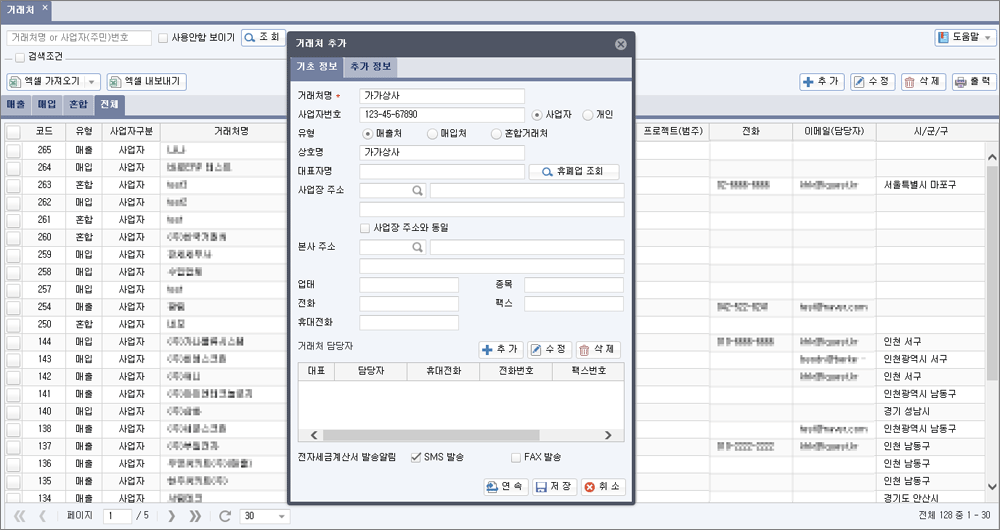This screenshot has height=530, width=1000.
Task: Click the 출력 print button
Action: 974,82
